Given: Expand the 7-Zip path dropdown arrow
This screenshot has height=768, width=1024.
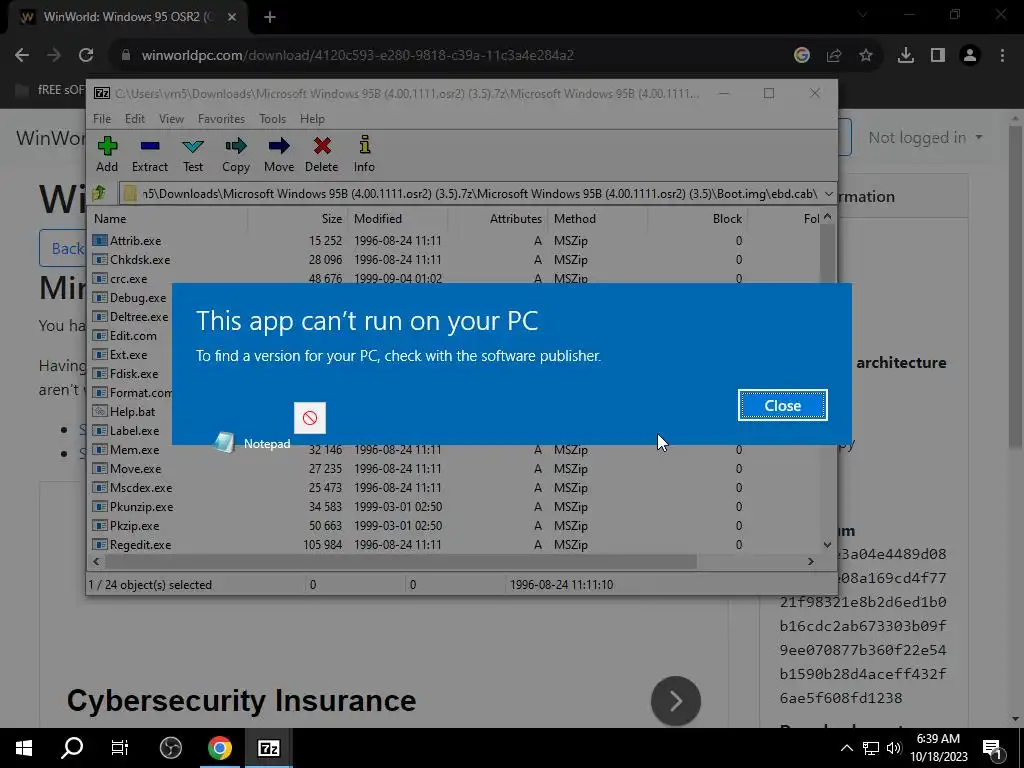Looking at the screenshot, I should pos(828,194).
